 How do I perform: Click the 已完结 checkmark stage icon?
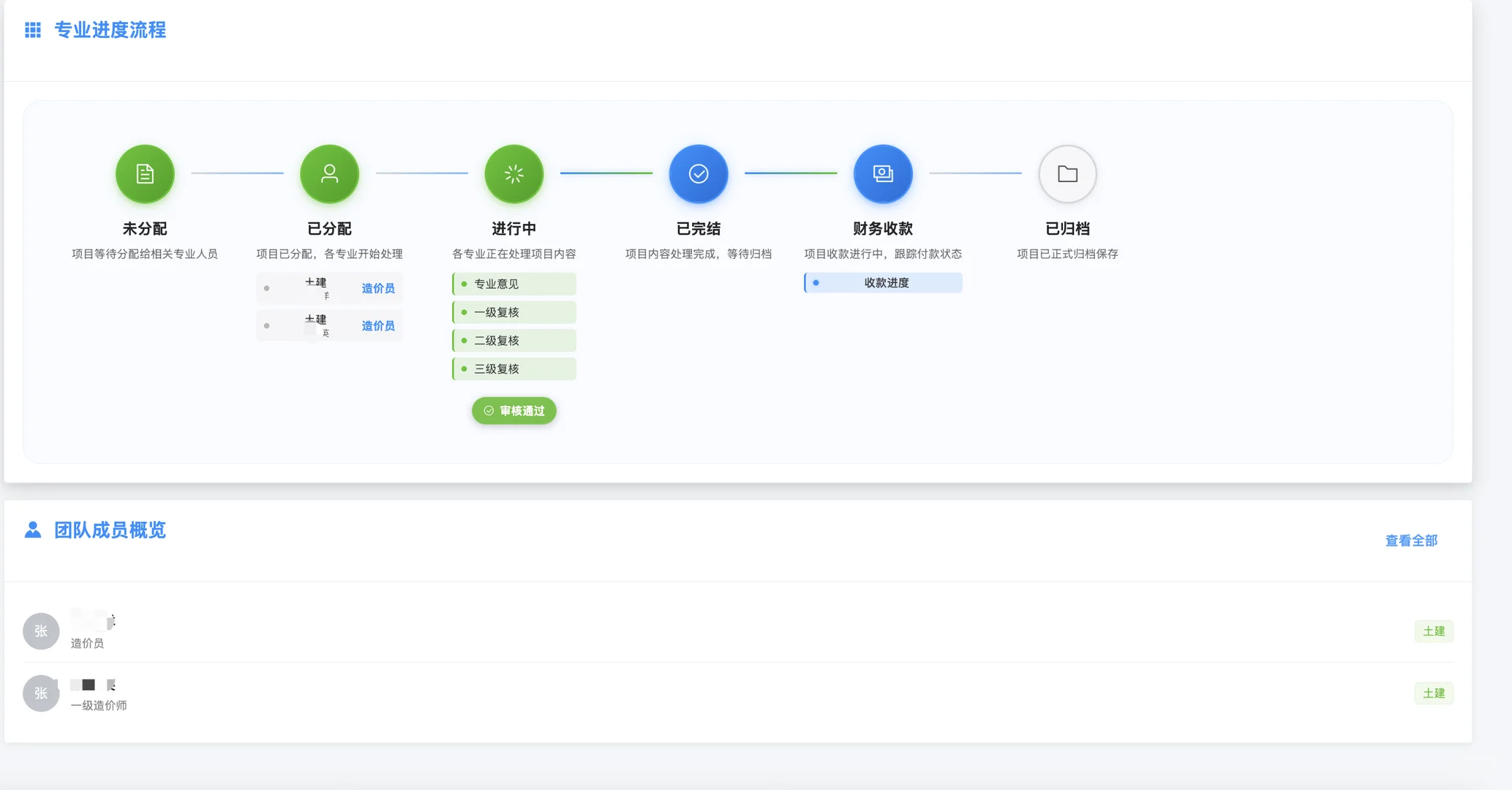[x=698, y=173]
